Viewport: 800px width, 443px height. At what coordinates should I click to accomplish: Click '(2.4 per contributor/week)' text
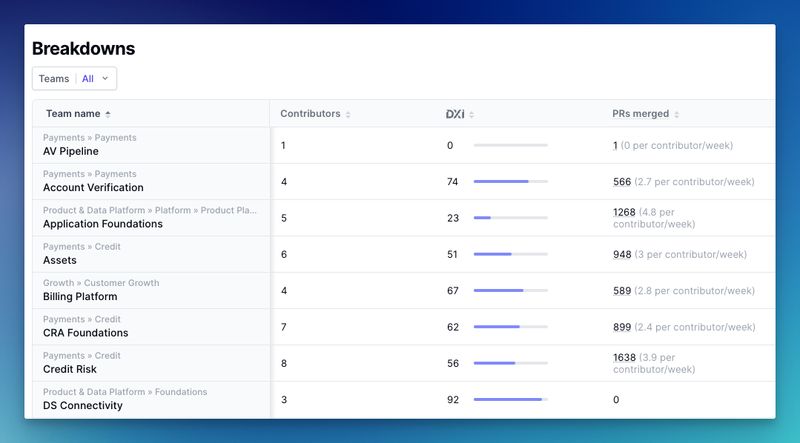pyautogui.click(x=694, y=327)
